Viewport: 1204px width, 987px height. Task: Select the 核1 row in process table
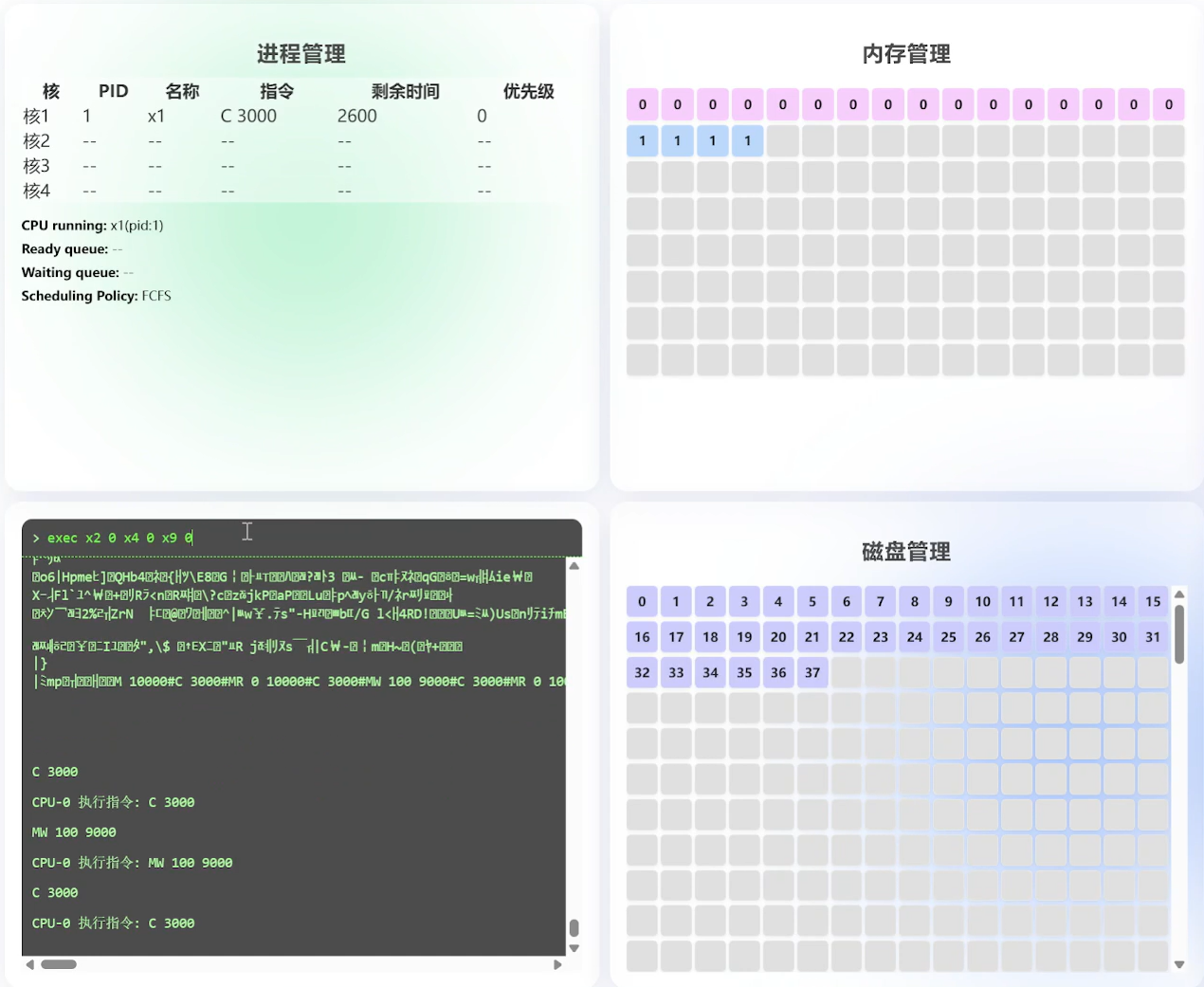click(284, 116)
